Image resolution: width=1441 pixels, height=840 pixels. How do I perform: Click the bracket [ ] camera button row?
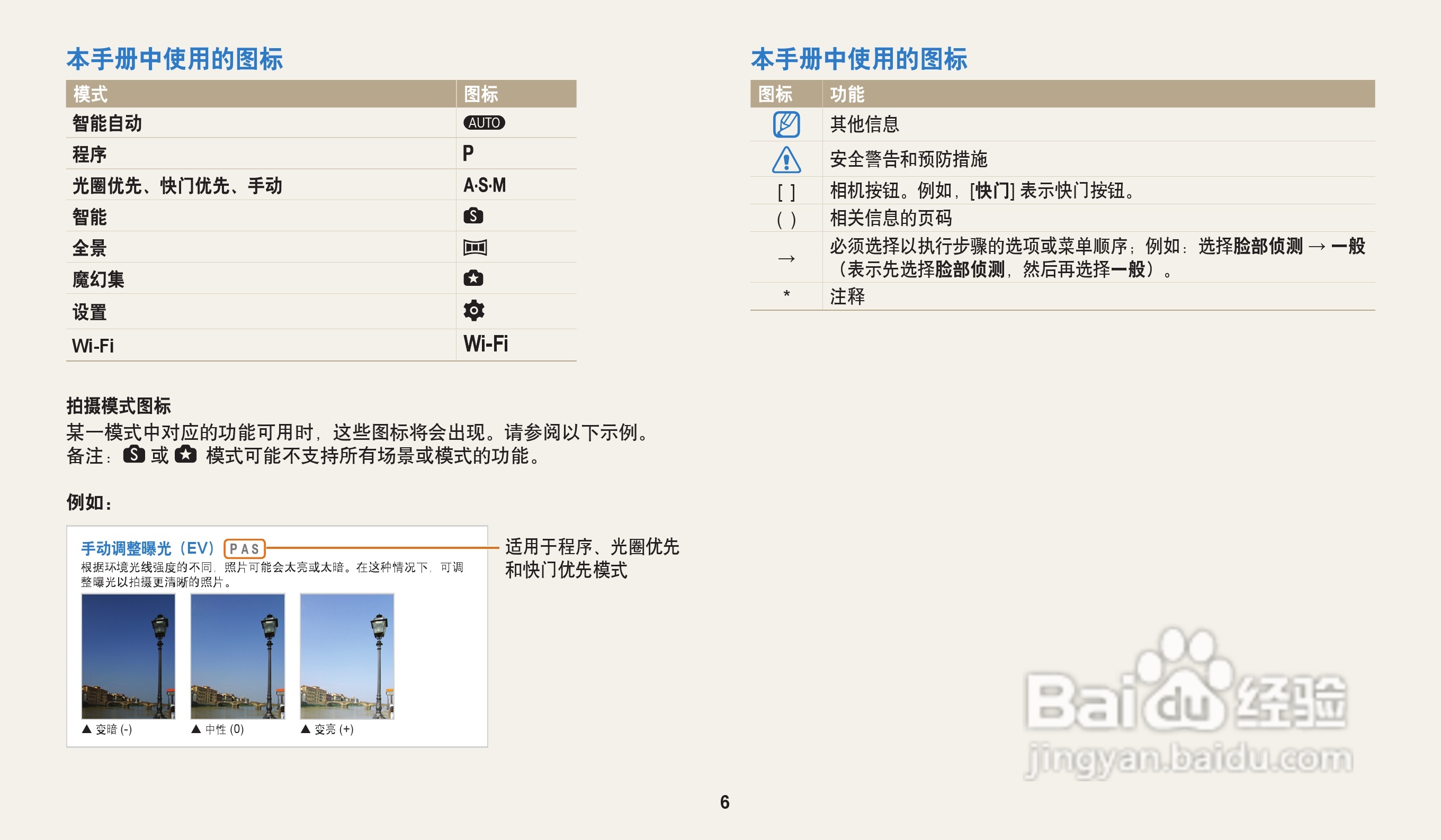(x=787, y=193)
